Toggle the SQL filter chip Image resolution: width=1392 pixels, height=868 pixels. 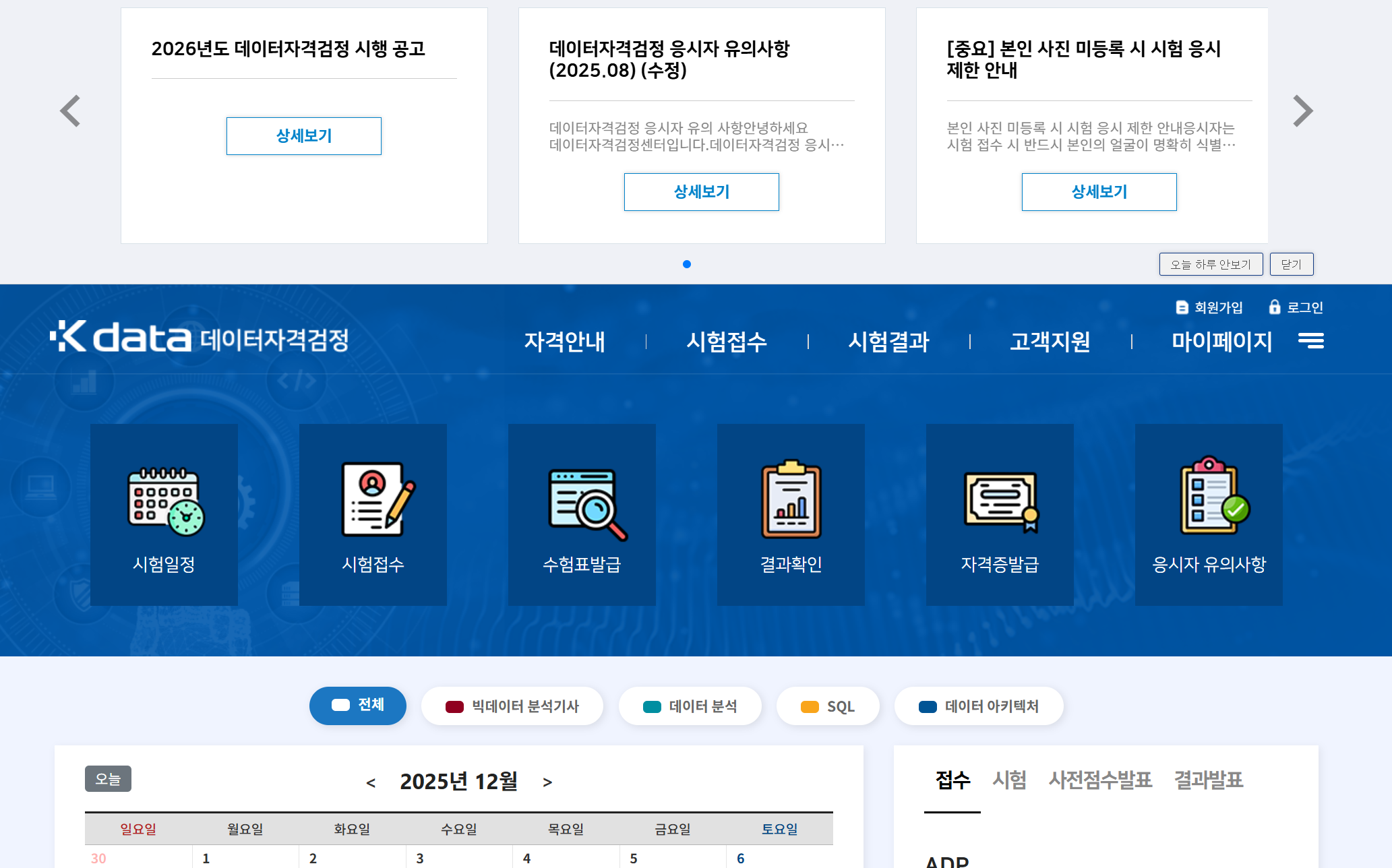[x=827, y=706]
